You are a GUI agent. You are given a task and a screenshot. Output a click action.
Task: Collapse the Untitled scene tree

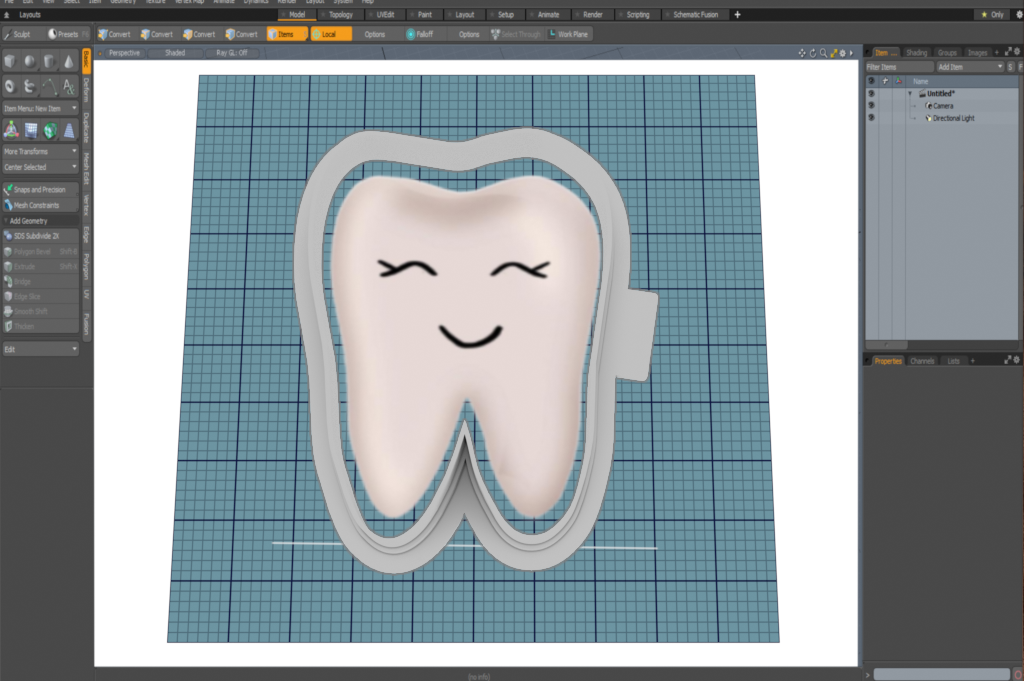pos(910,93)
